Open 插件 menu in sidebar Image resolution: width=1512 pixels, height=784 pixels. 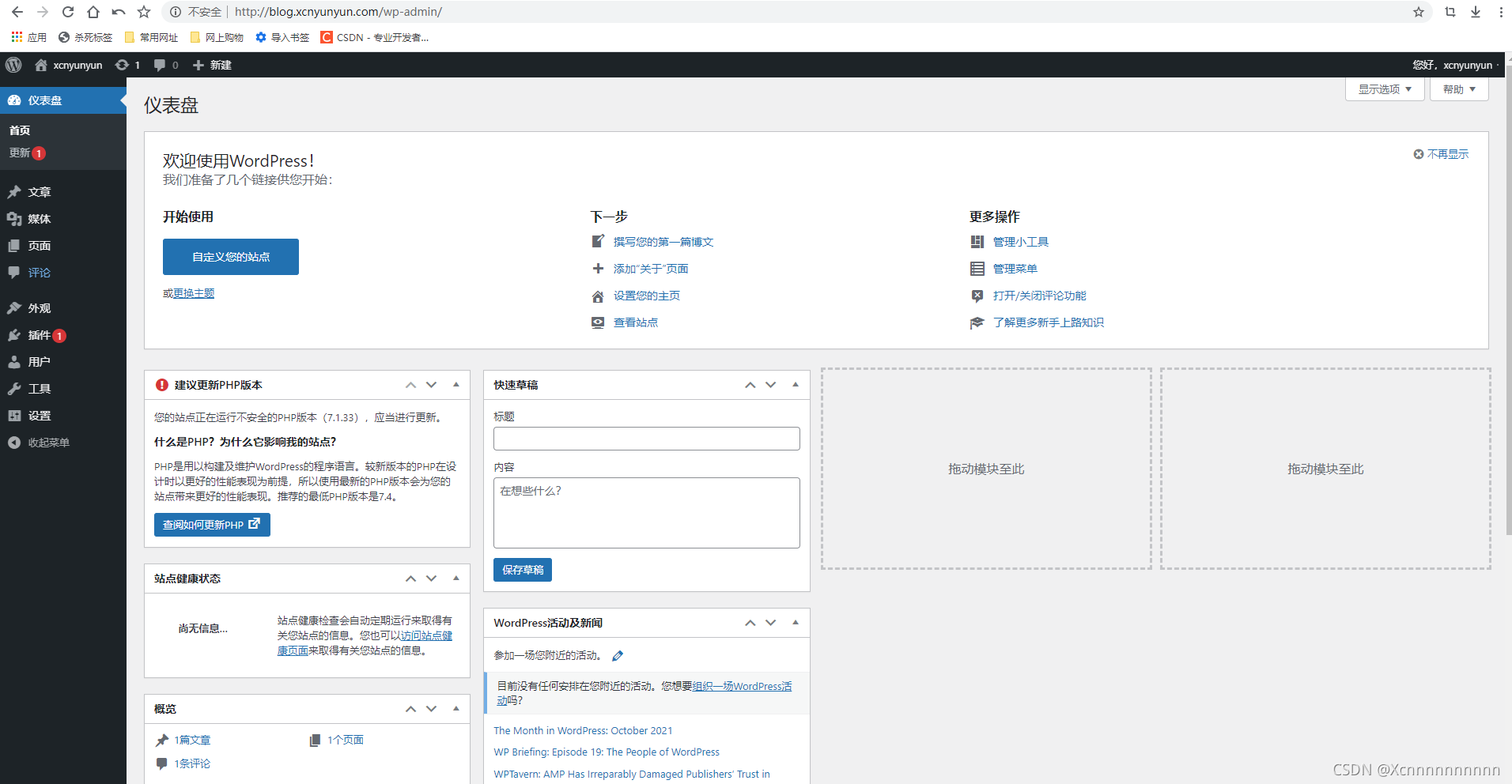coord(63,335)
